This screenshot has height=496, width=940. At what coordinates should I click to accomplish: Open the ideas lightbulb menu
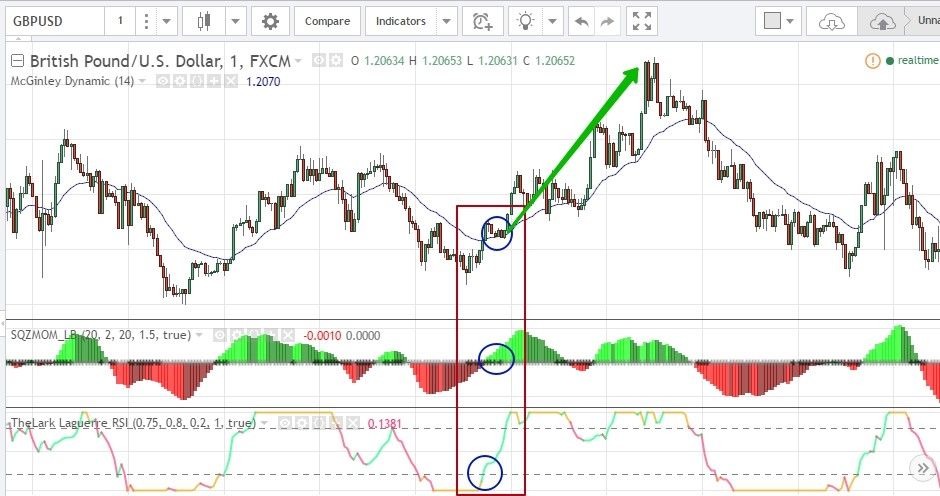pyautogui.click(x=526, y=22)
